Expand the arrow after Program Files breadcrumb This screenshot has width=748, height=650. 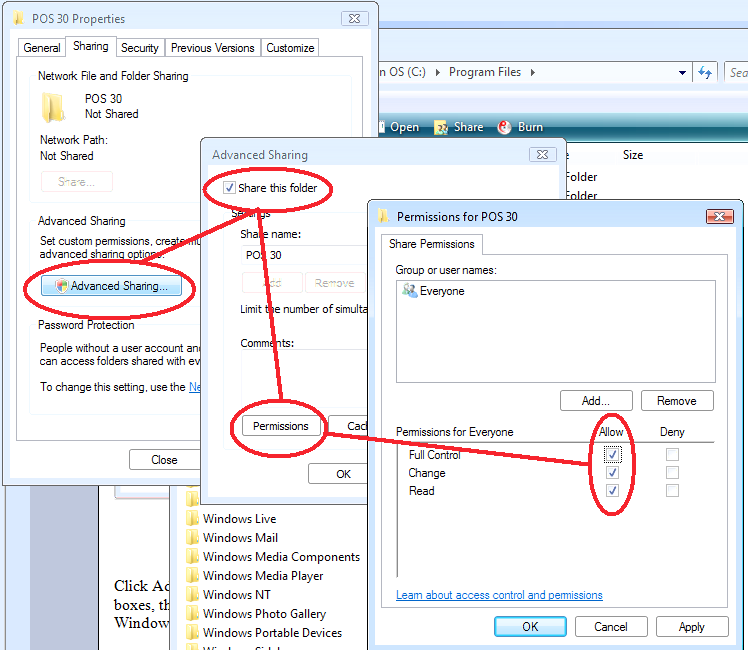pyautogui.click(x=532, y=72)
